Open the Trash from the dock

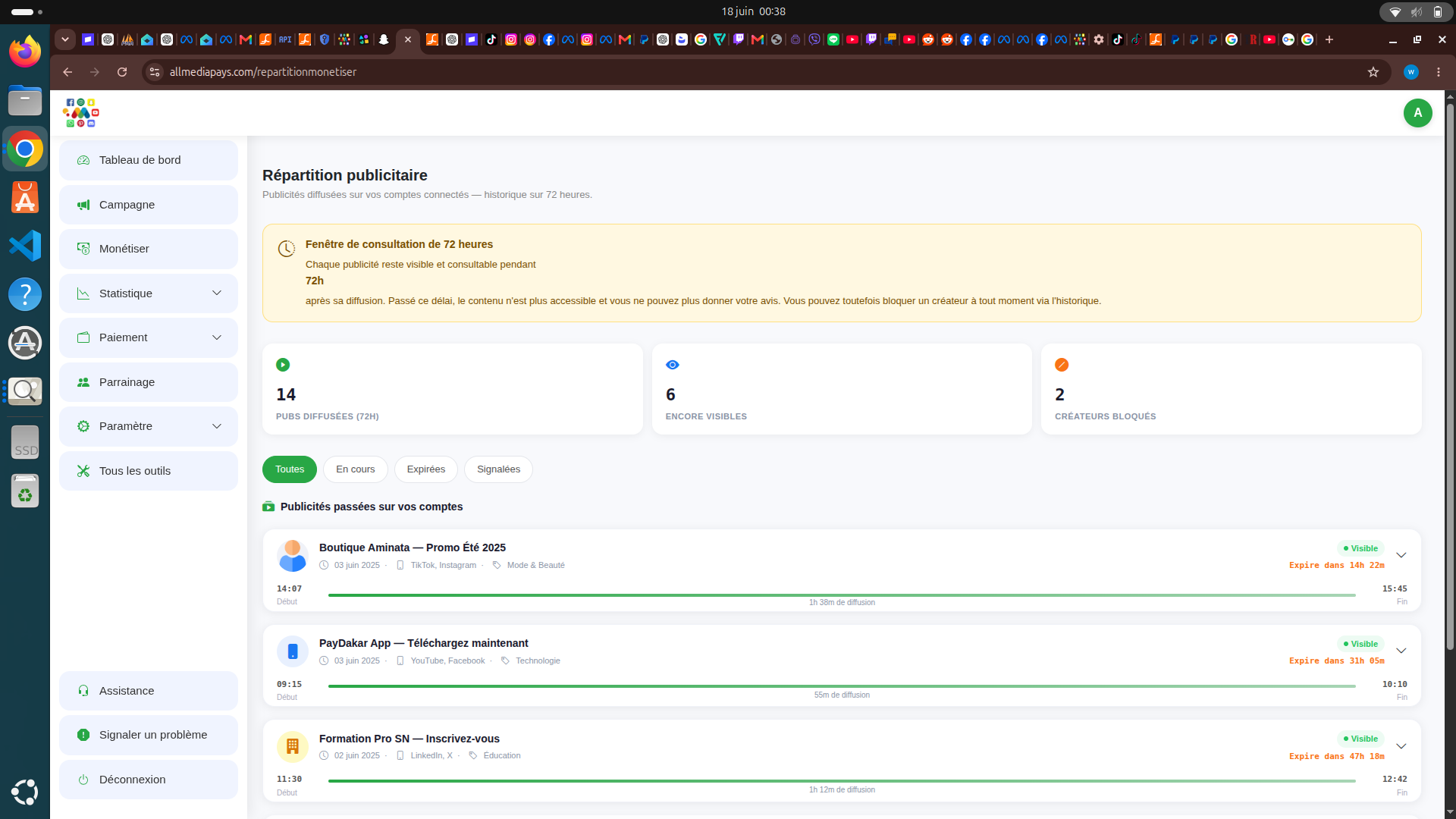(x=25, y=491)
